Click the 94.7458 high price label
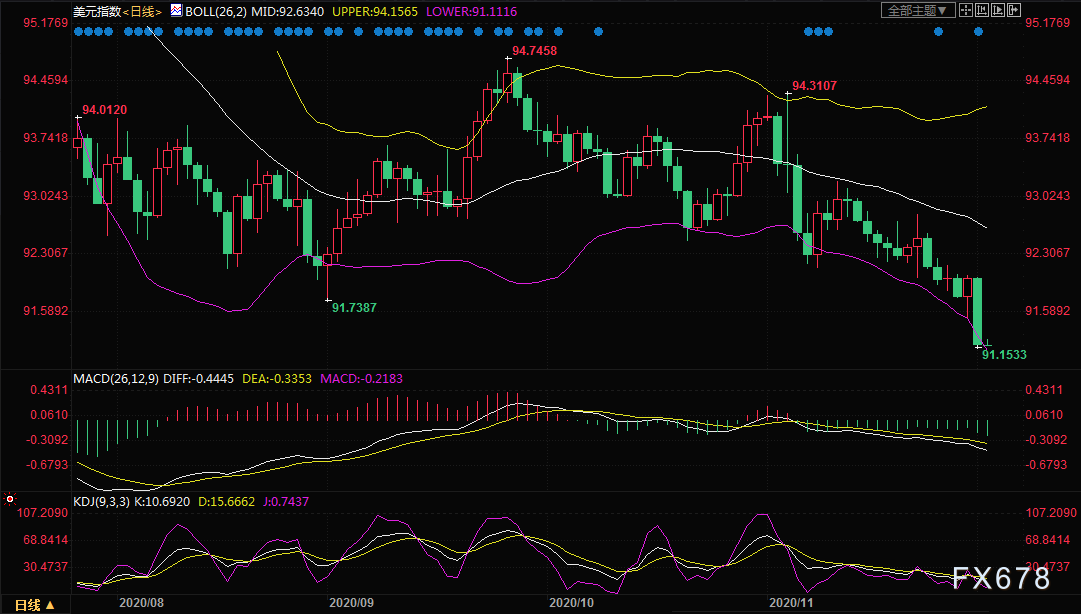Screen dimensions: 1081x614 534,51
